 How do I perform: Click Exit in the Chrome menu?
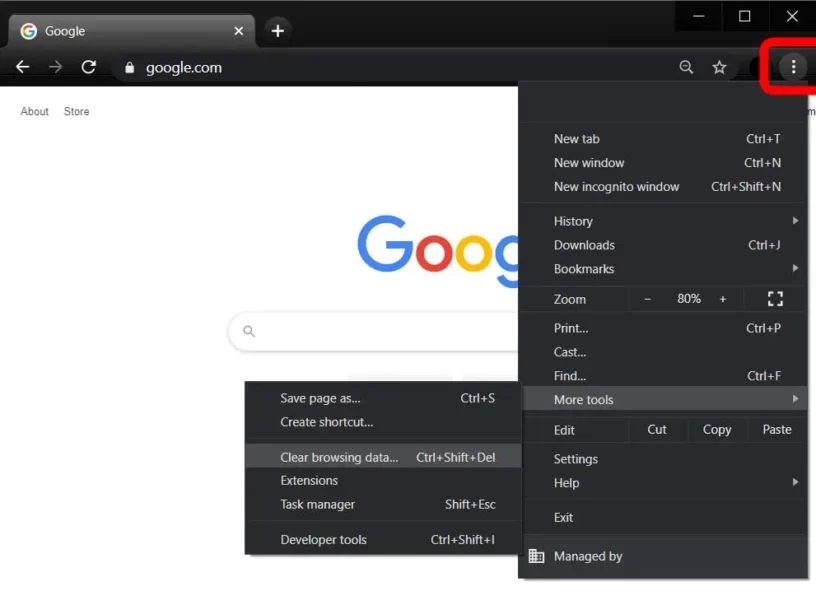click(664, 517)
